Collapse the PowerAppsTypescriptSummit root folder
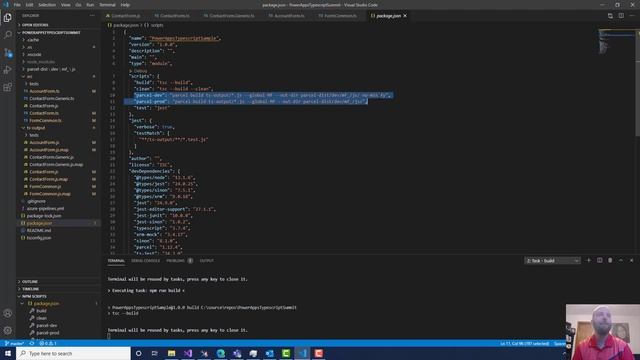 51,33
